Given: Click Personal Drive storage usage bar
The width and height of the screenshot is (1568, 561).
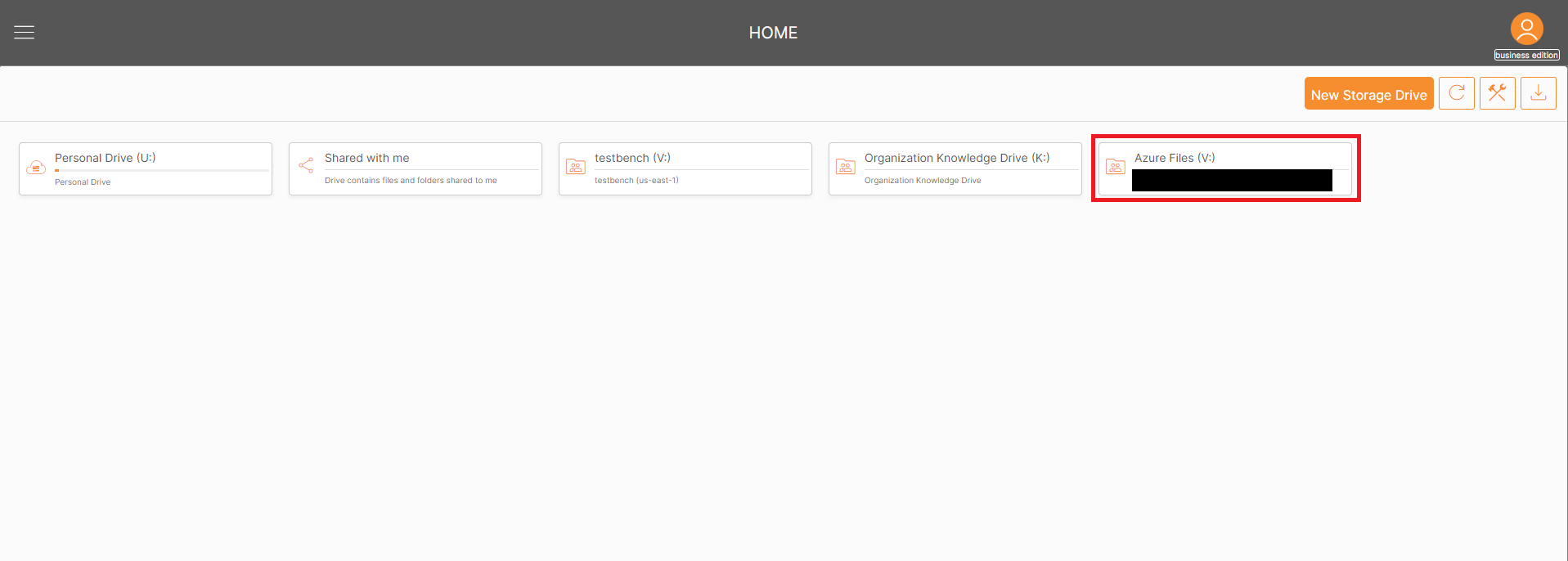Looking at the screenshot, I should pyautogui.click(x=162, y=170).
